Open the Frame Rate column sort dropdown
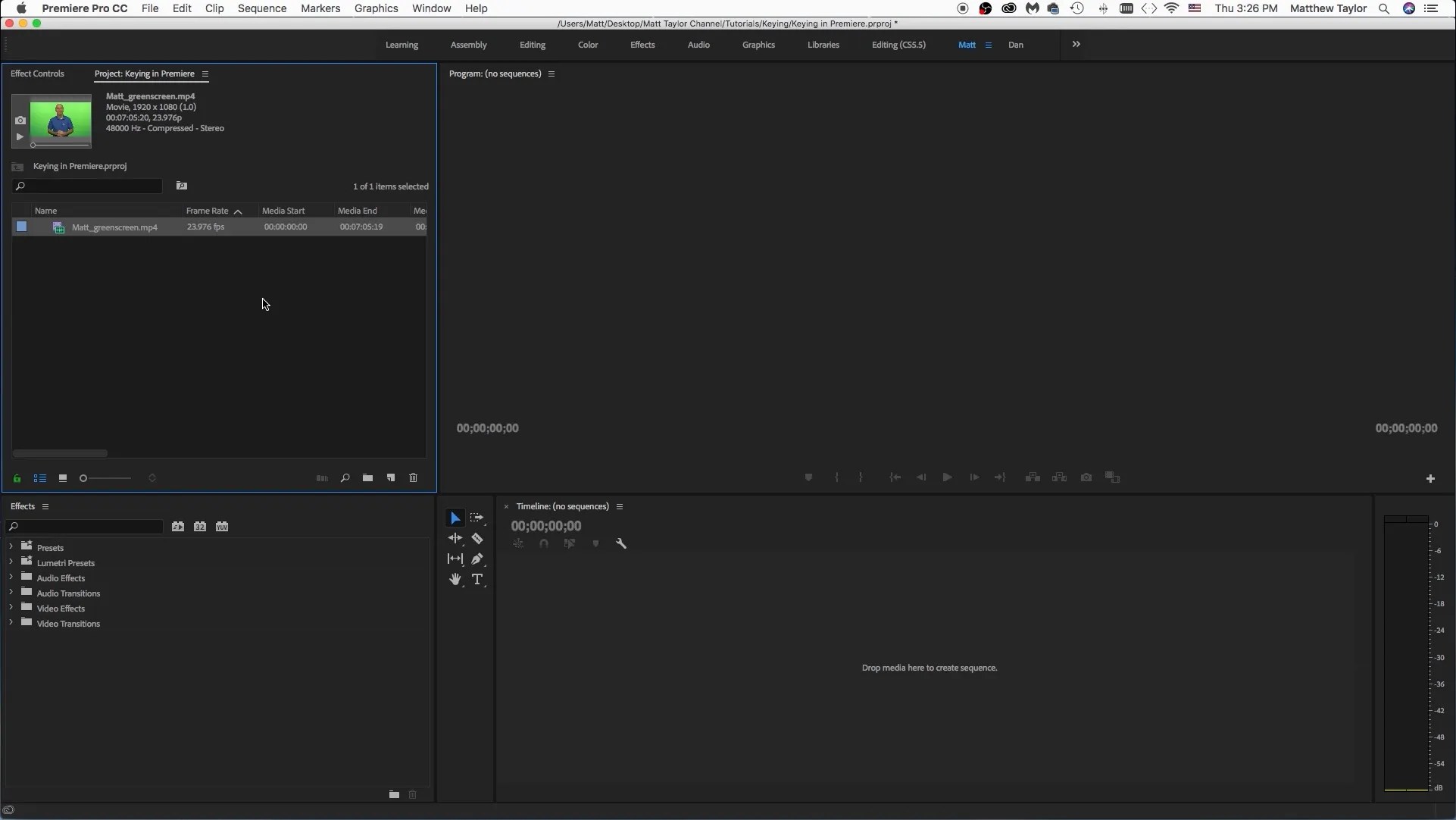Viewport: 1456px width, 820px height. click(237, 211)
